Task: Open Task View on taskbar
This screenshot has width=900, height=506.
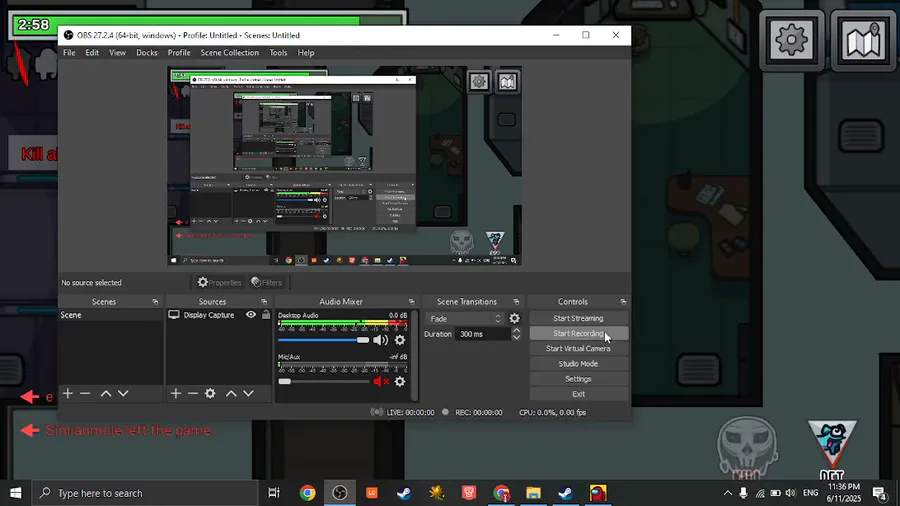Action: coord(274,493)
